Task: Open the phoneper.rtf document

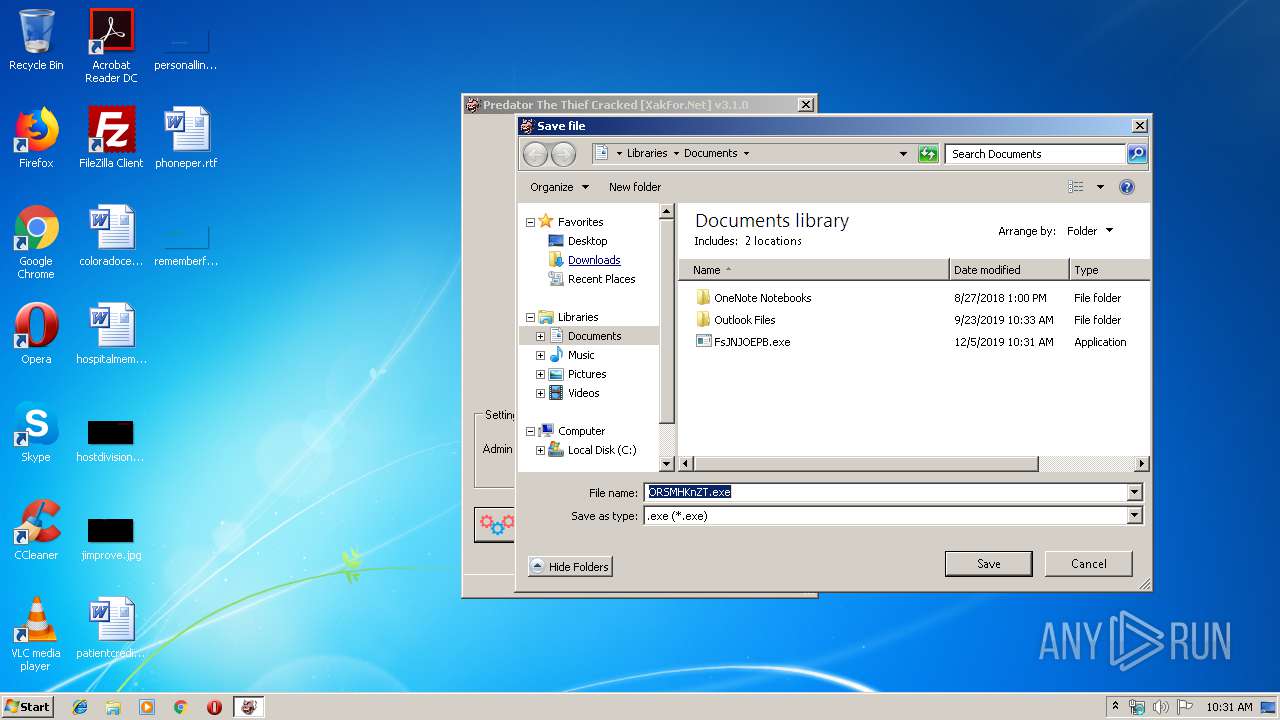Action: pos(186,138)
